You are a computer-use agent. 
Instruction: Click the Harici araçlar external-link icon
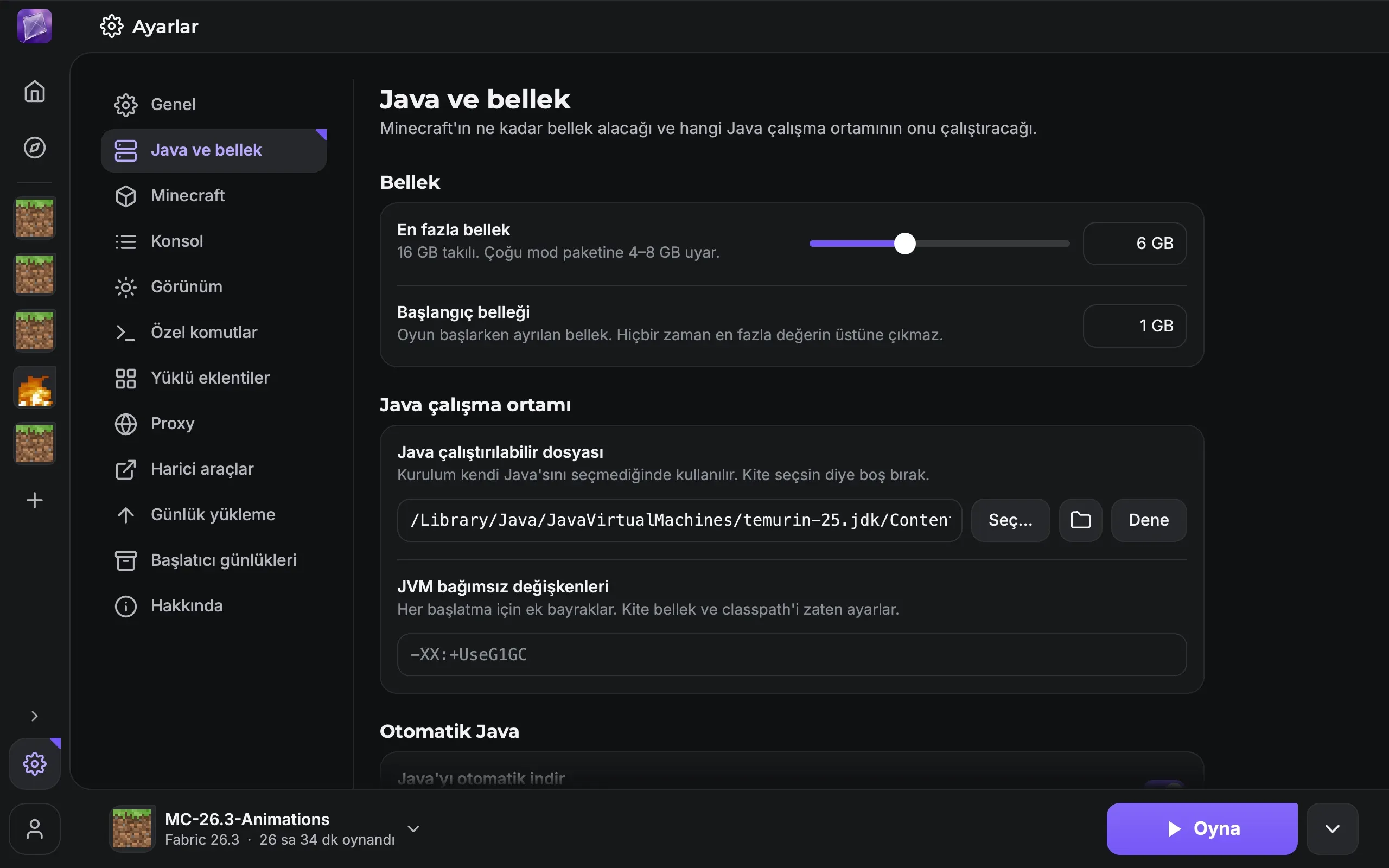tap(126, 470)
